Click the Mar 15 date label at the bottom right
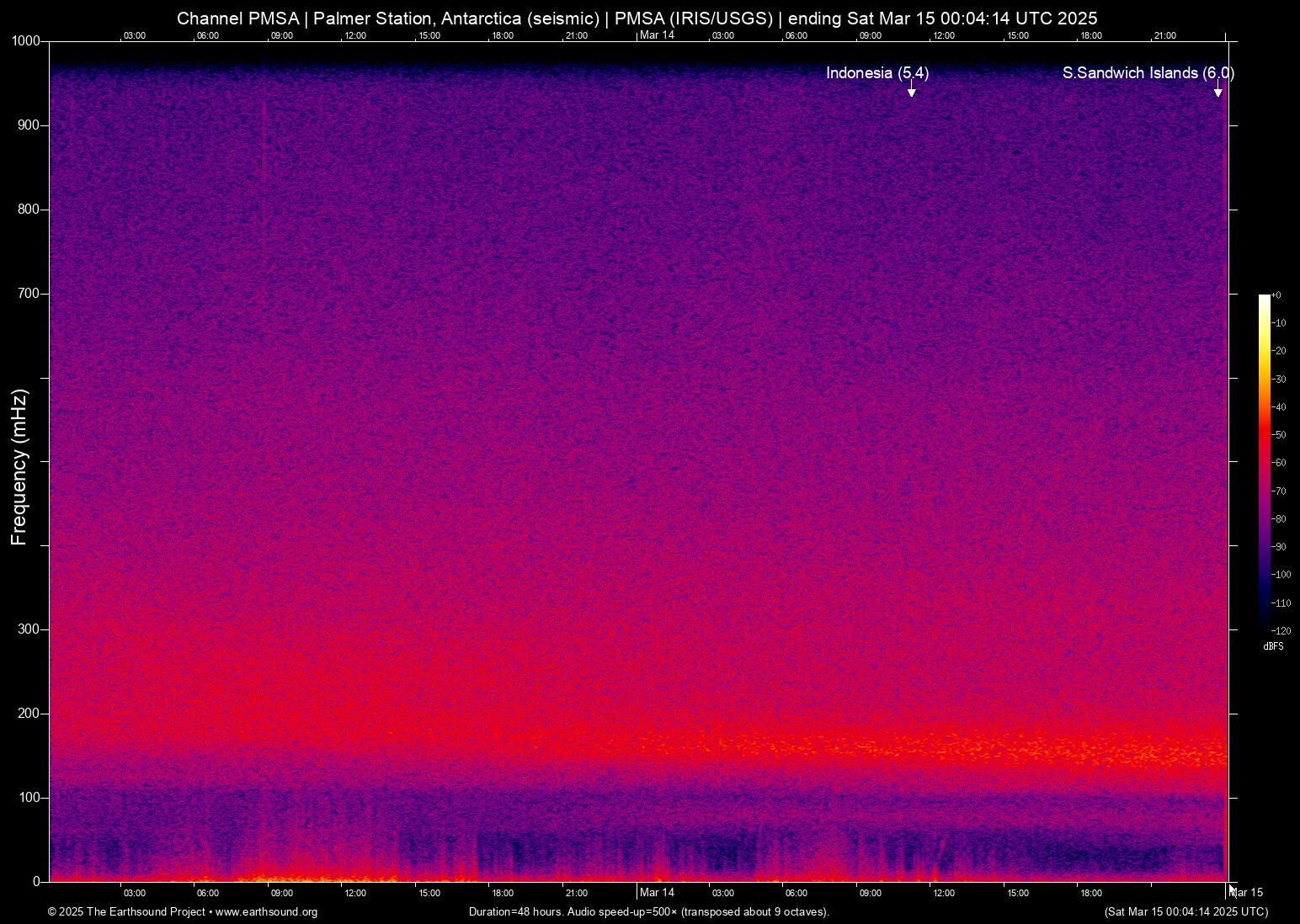1300x924 pixels. tap(1248, 892)
